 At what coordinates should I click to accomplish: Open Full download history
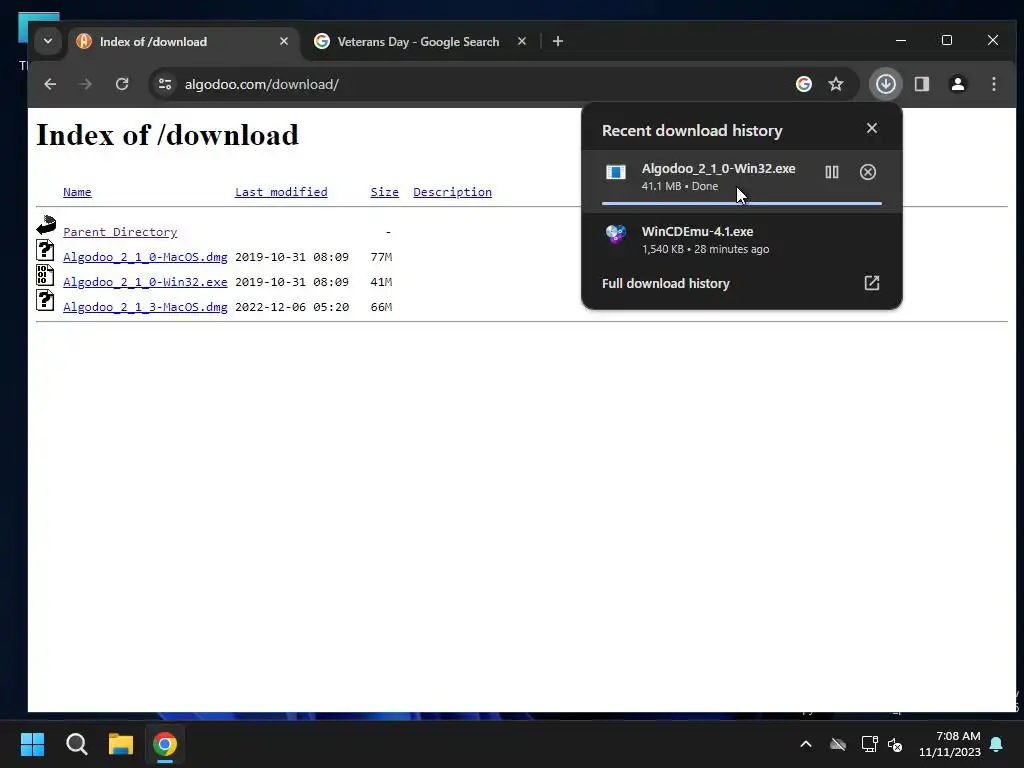tap(742, 283)
